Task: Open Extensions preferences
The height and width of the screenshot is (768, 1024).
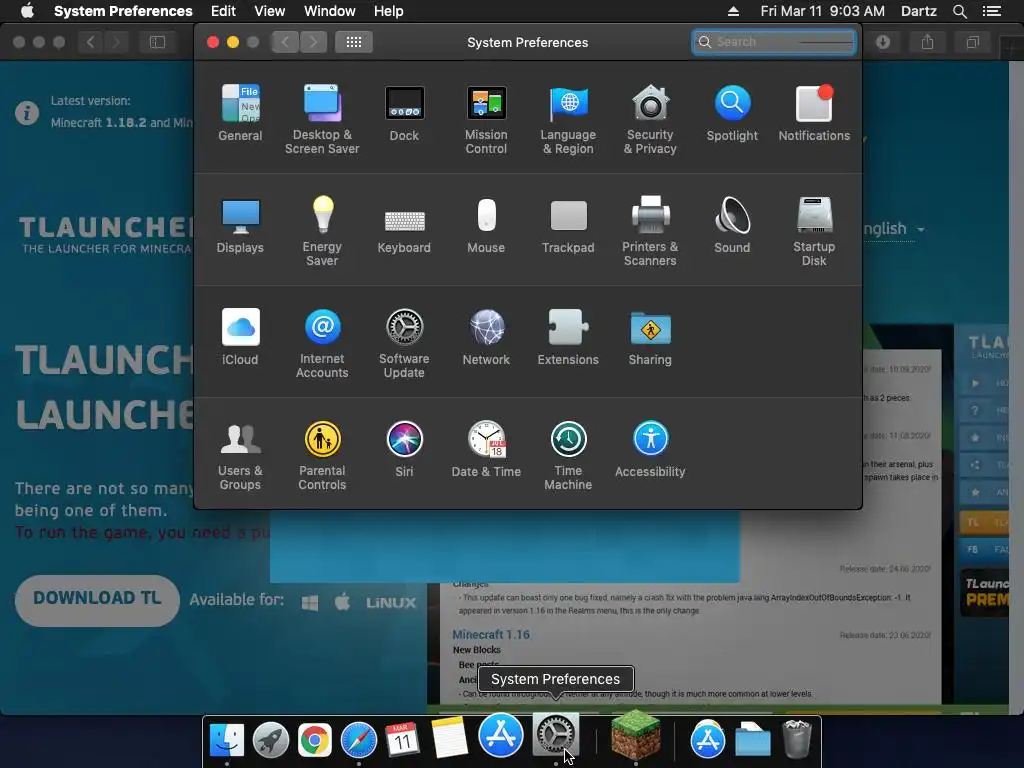Action: pyautogui.click(x=568, y=337)
